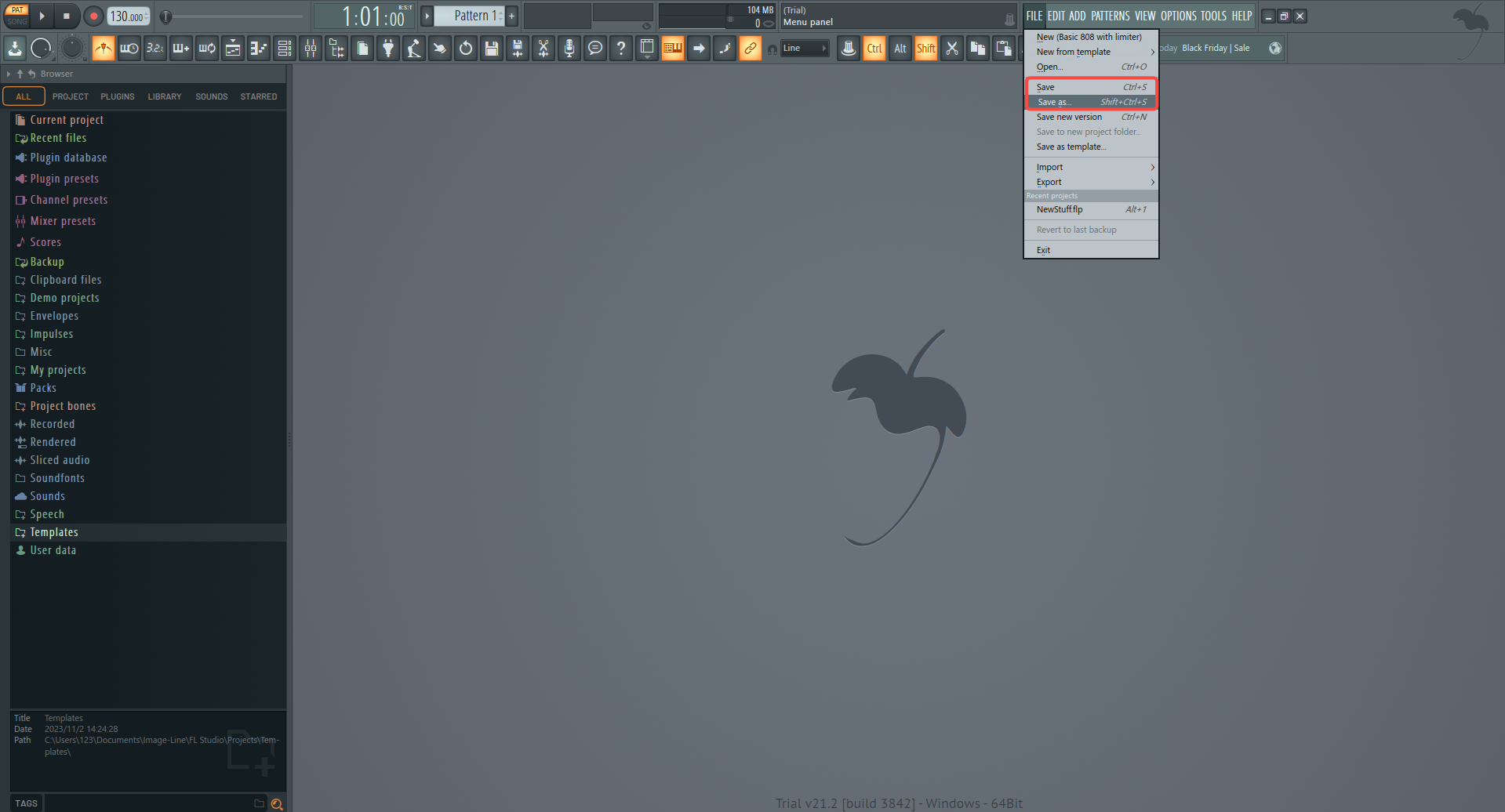Expand the Import submenu

pos(1091,167)
